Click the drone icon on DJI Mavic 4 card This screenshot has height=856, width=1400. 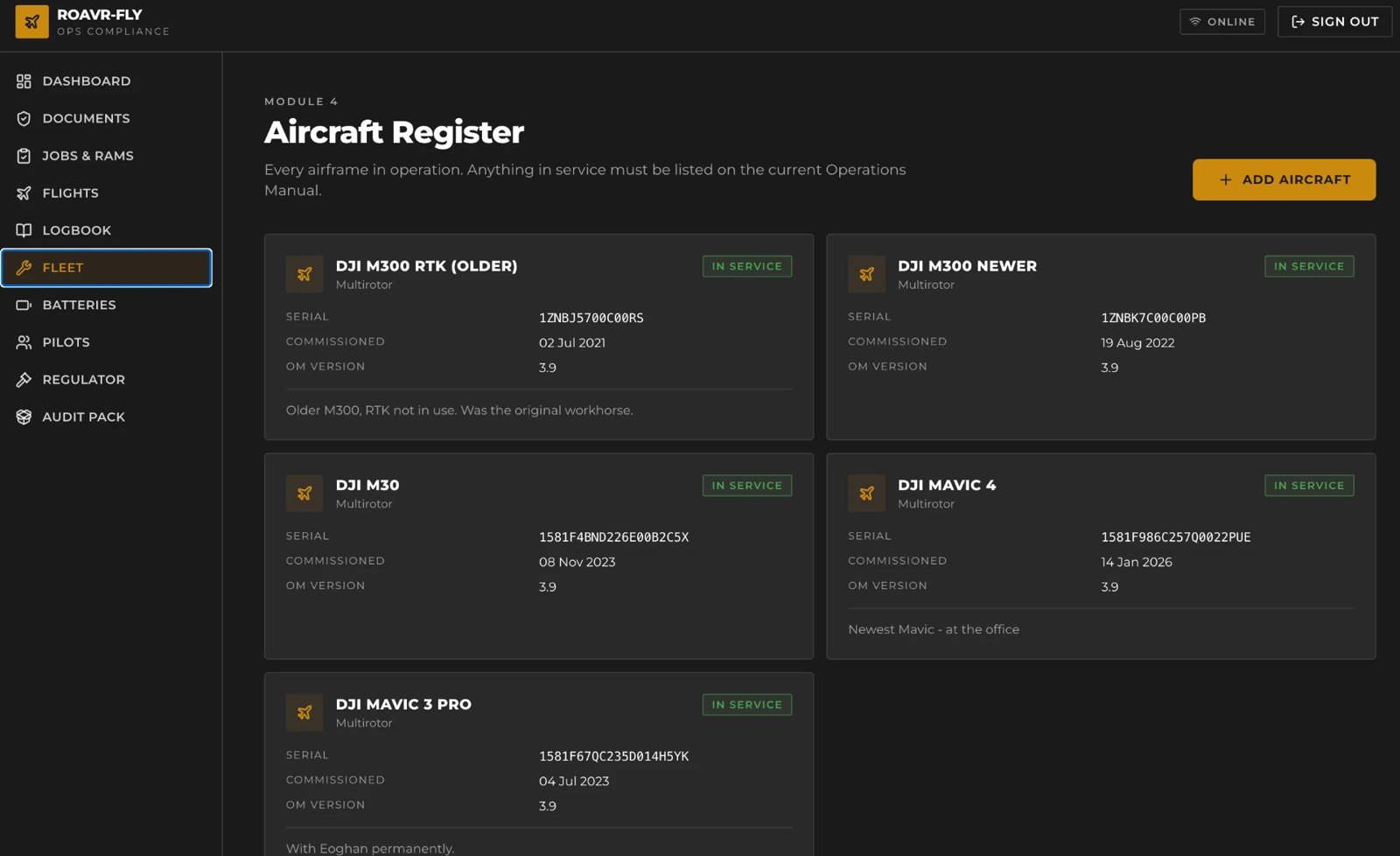(x=866, y=494)
